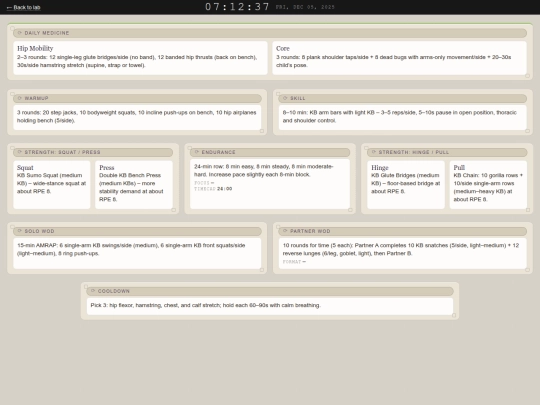
Task: Click the ENDURANCE header label
Action: (218, 152)
